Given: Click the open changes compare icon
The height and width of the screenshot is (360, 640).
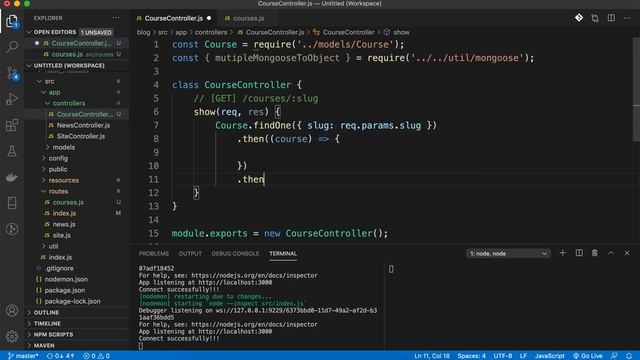Looking at the screenshot, I should pyautogui.click(x=595, y=18).
